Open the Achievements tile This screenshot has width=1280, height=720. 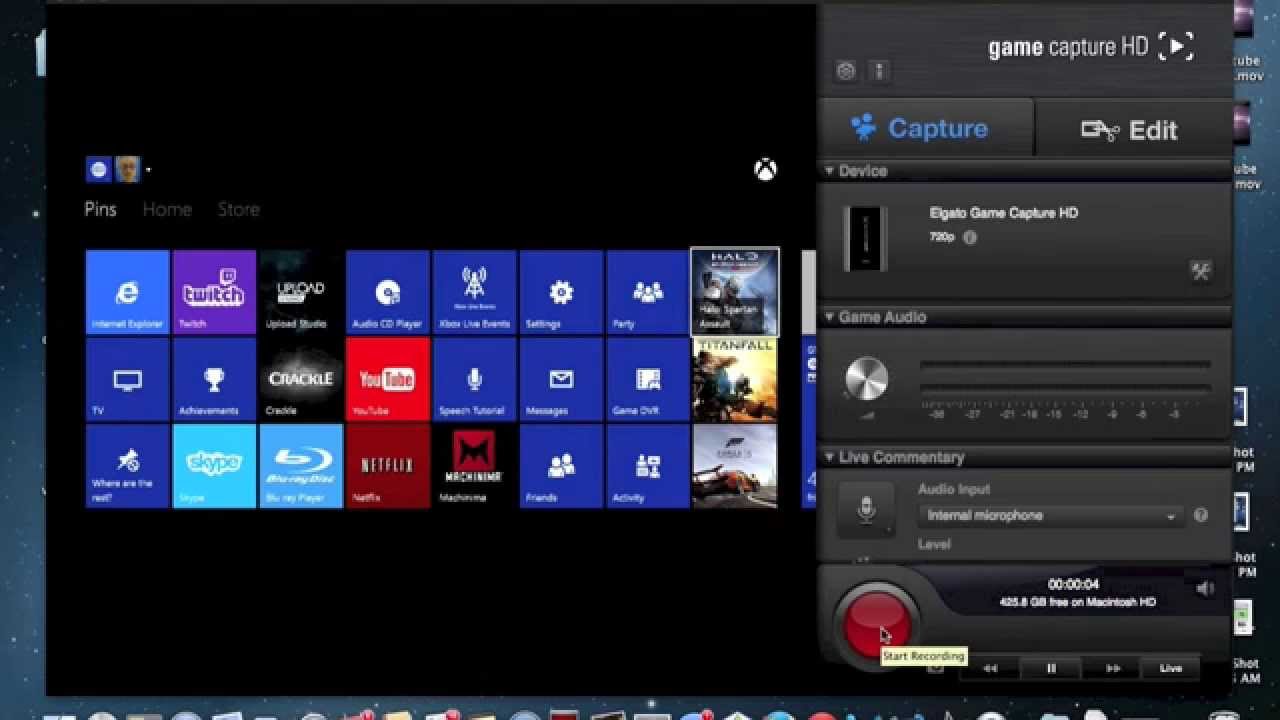[x=214, y=379]
